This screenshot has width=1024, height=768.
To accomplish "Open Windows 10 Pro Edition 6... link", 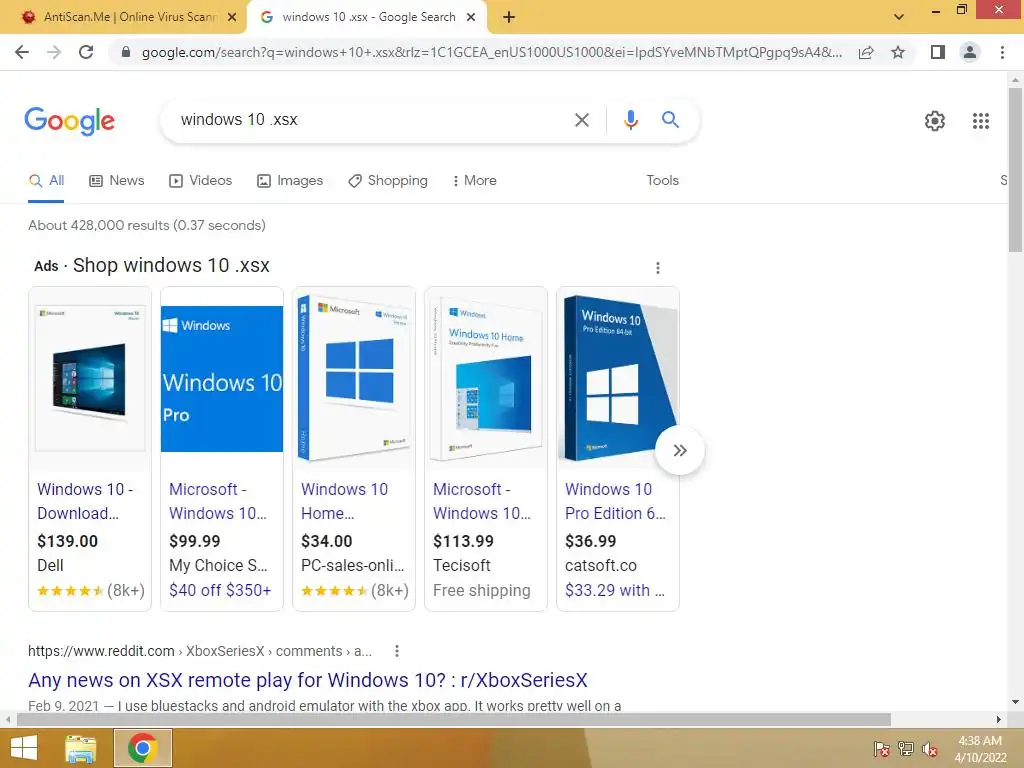I will point(615,502).
